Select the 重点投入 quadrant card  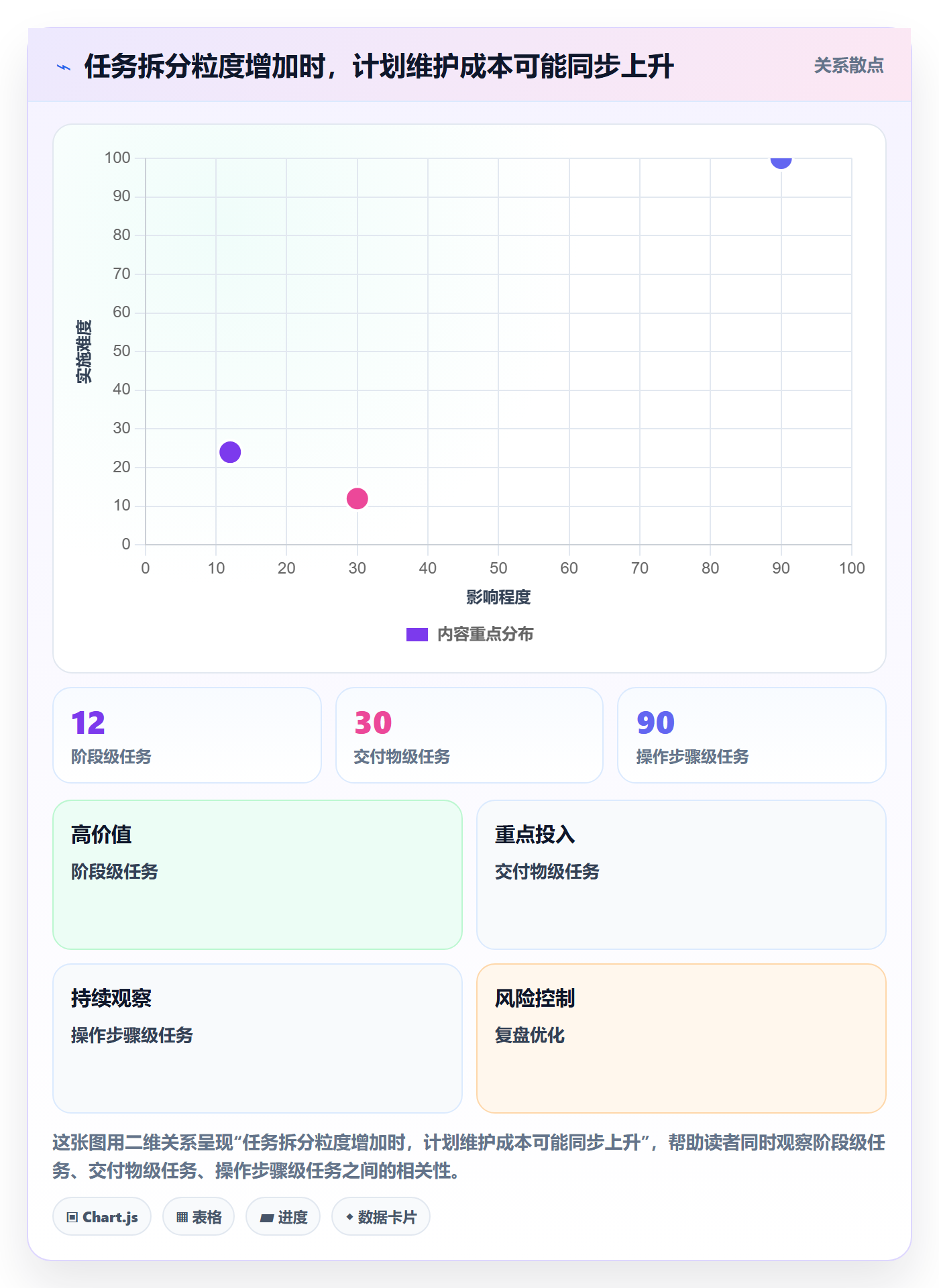pyautogui.click(x=681, y=875)
